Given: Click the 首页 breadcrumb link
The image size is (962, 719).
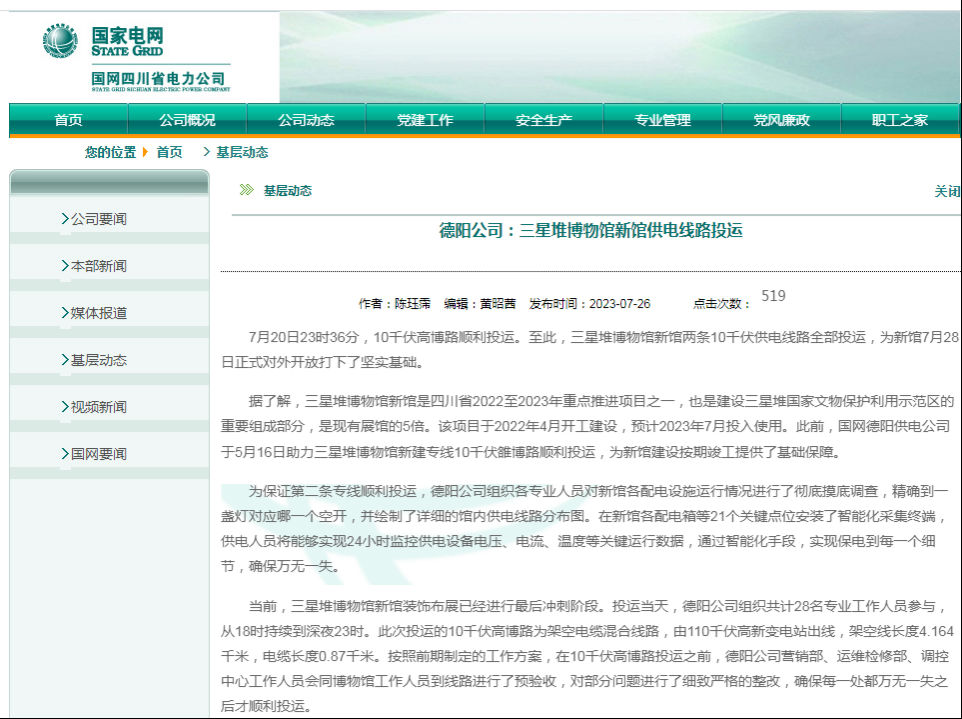Looking at the screenshot, I should [x=169, y=152].
